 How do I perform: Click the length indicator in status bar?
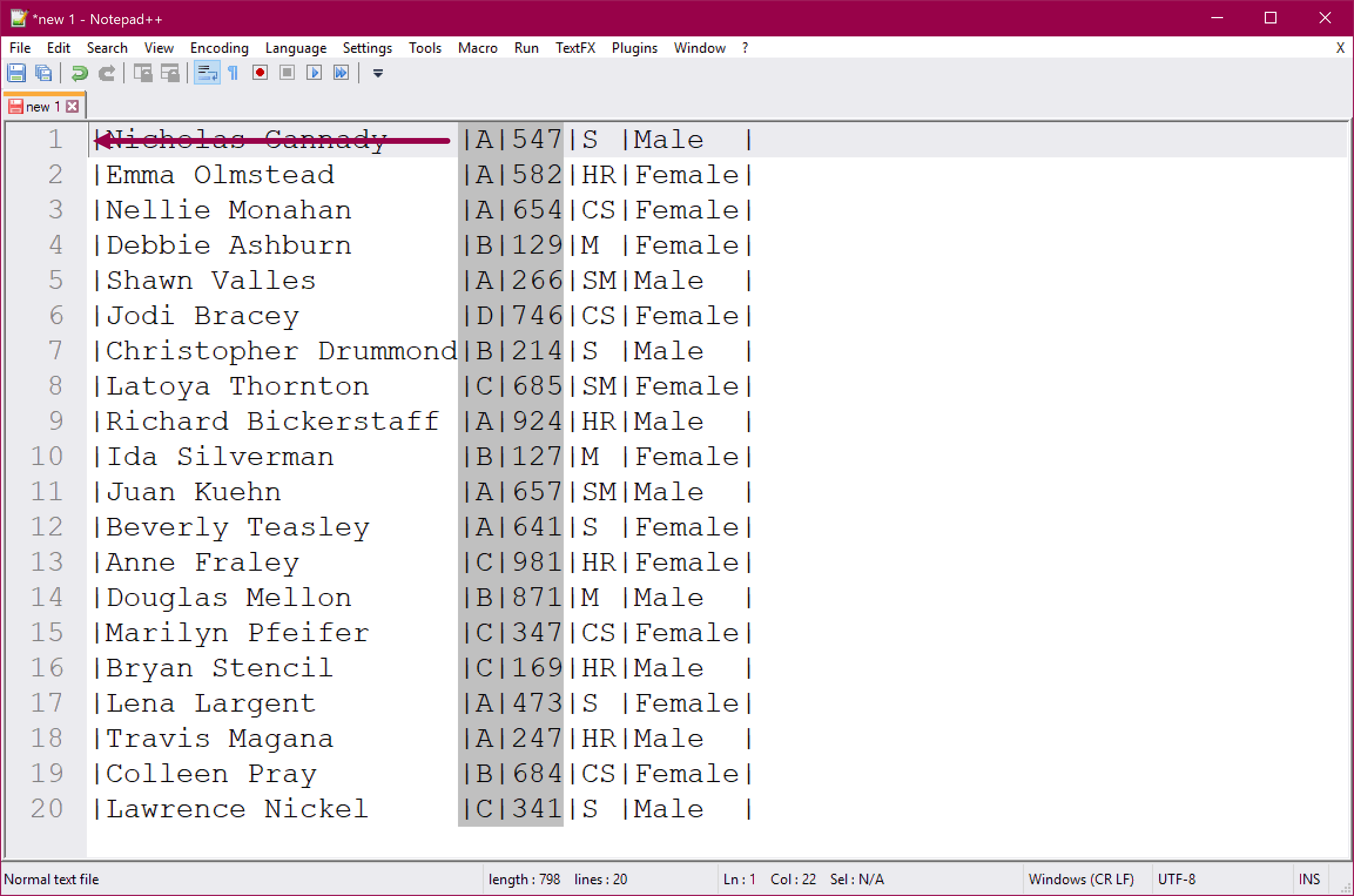[524, 879]
